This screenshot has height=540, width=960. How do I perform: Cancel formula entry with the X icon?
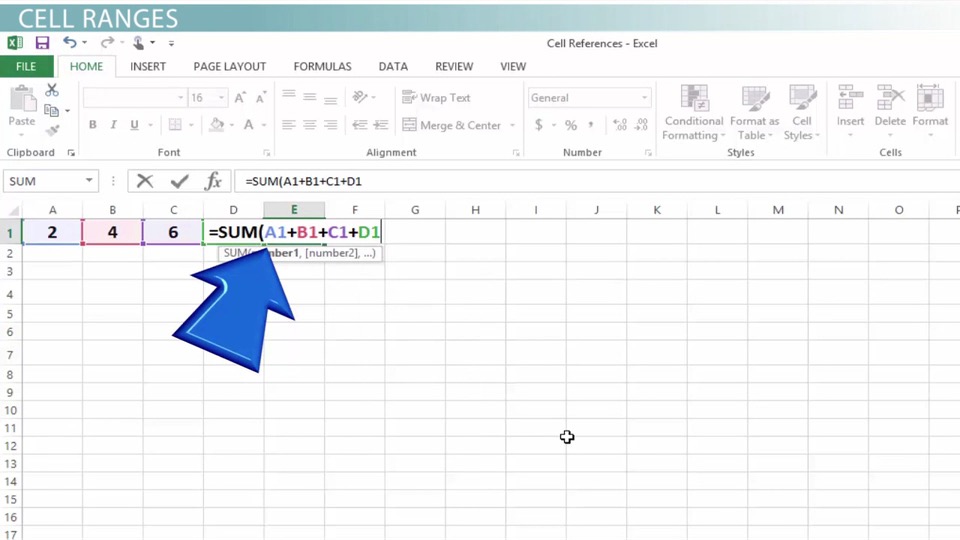coord(145,181)
